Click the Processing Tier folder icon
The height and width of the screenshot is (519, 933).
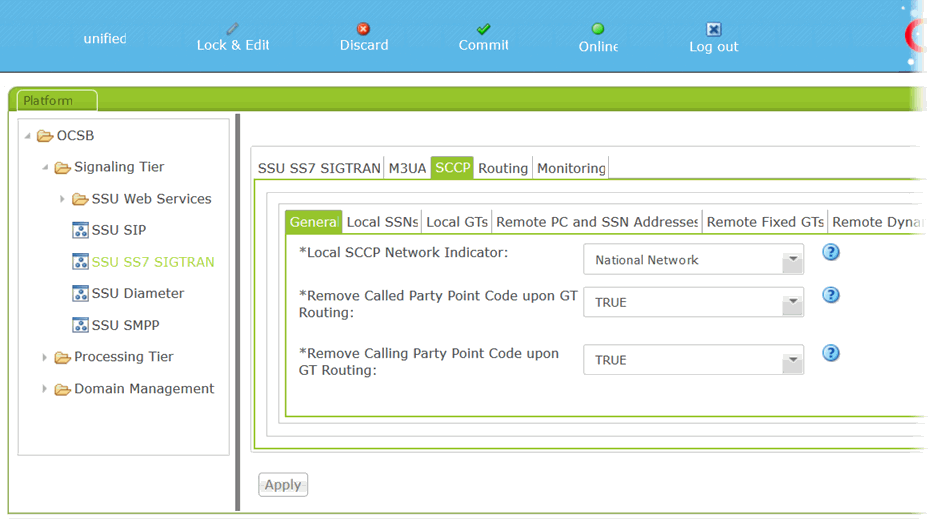(x=62, y=357)
